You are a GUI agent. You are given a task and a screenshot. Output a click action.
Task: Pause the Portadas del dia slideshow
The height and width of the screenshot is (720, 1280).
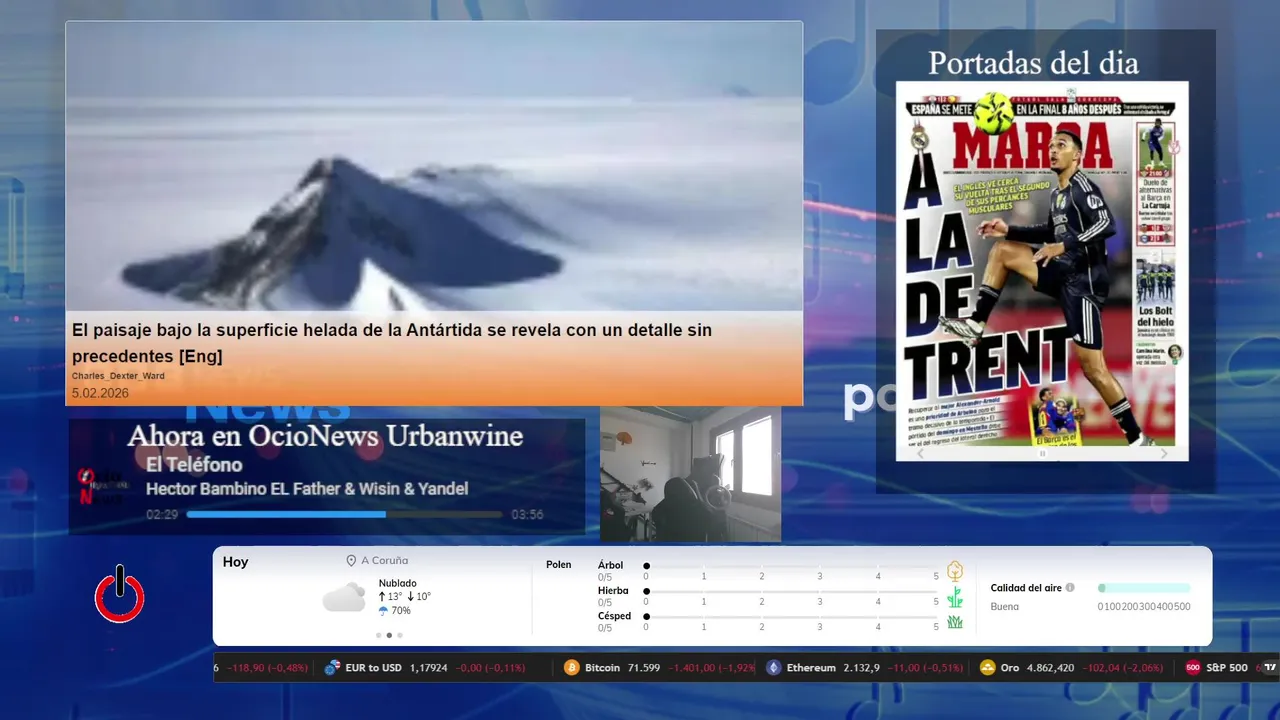point(1042,454)
